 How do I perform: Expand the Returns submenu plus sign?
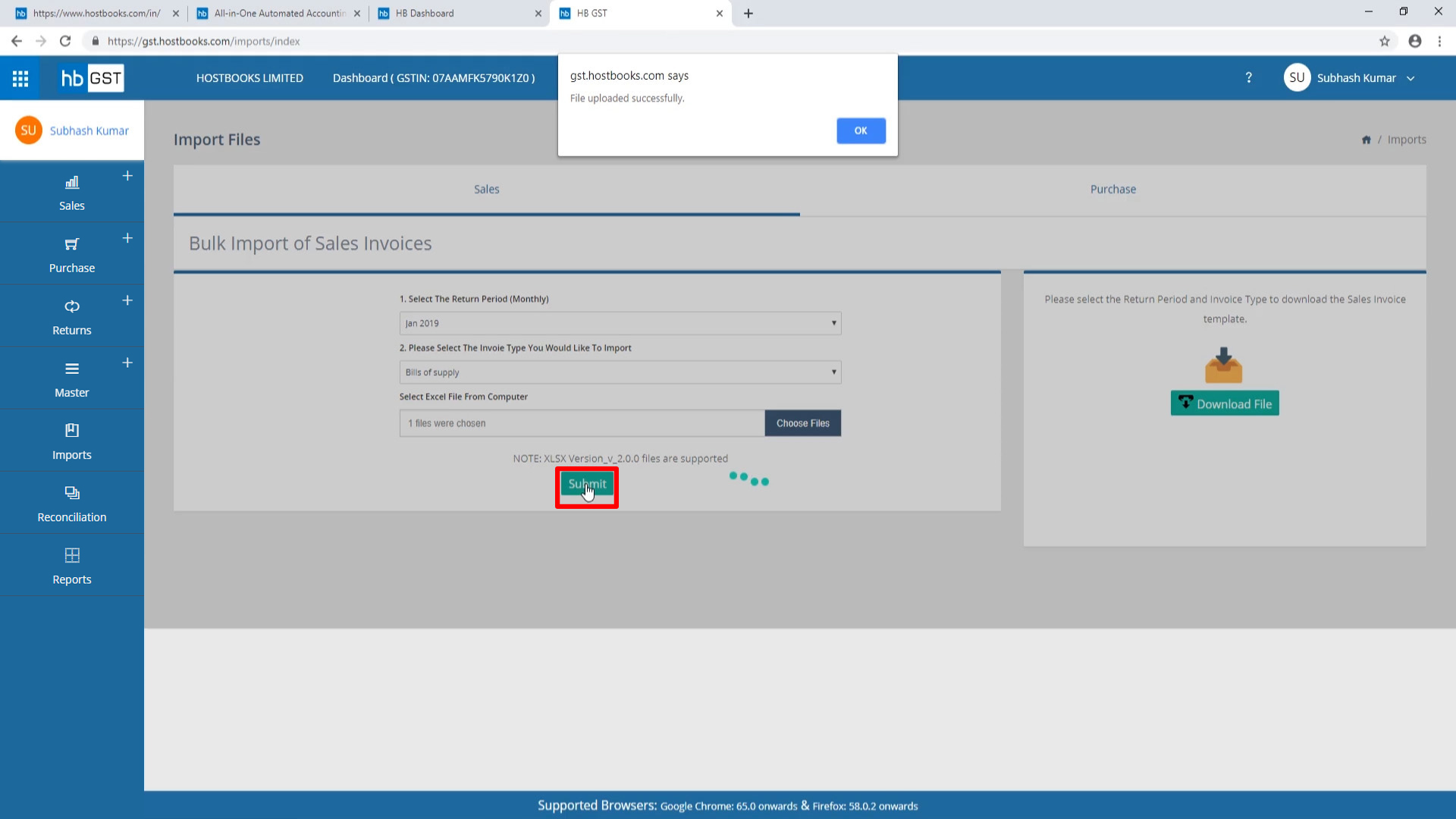click(x=127, y=300)
